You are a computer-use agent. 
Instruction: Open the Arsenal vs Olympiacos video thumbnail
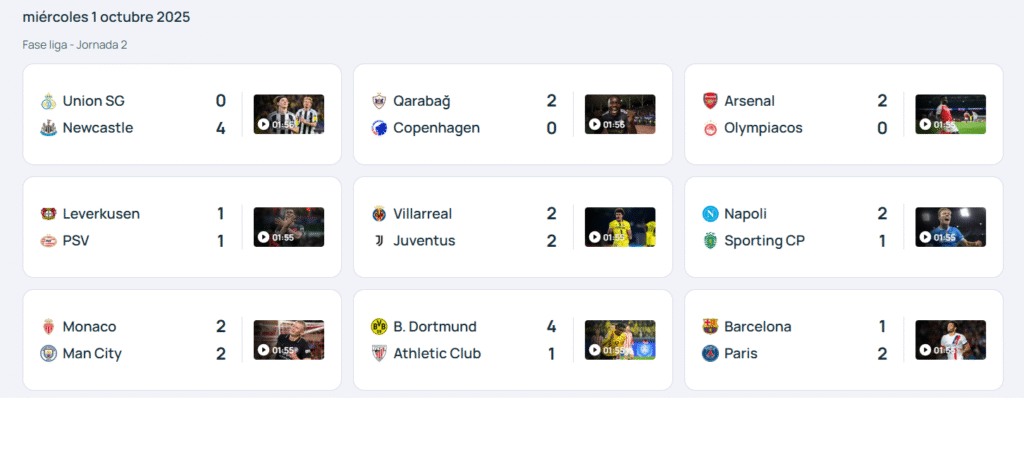point(950,114)
